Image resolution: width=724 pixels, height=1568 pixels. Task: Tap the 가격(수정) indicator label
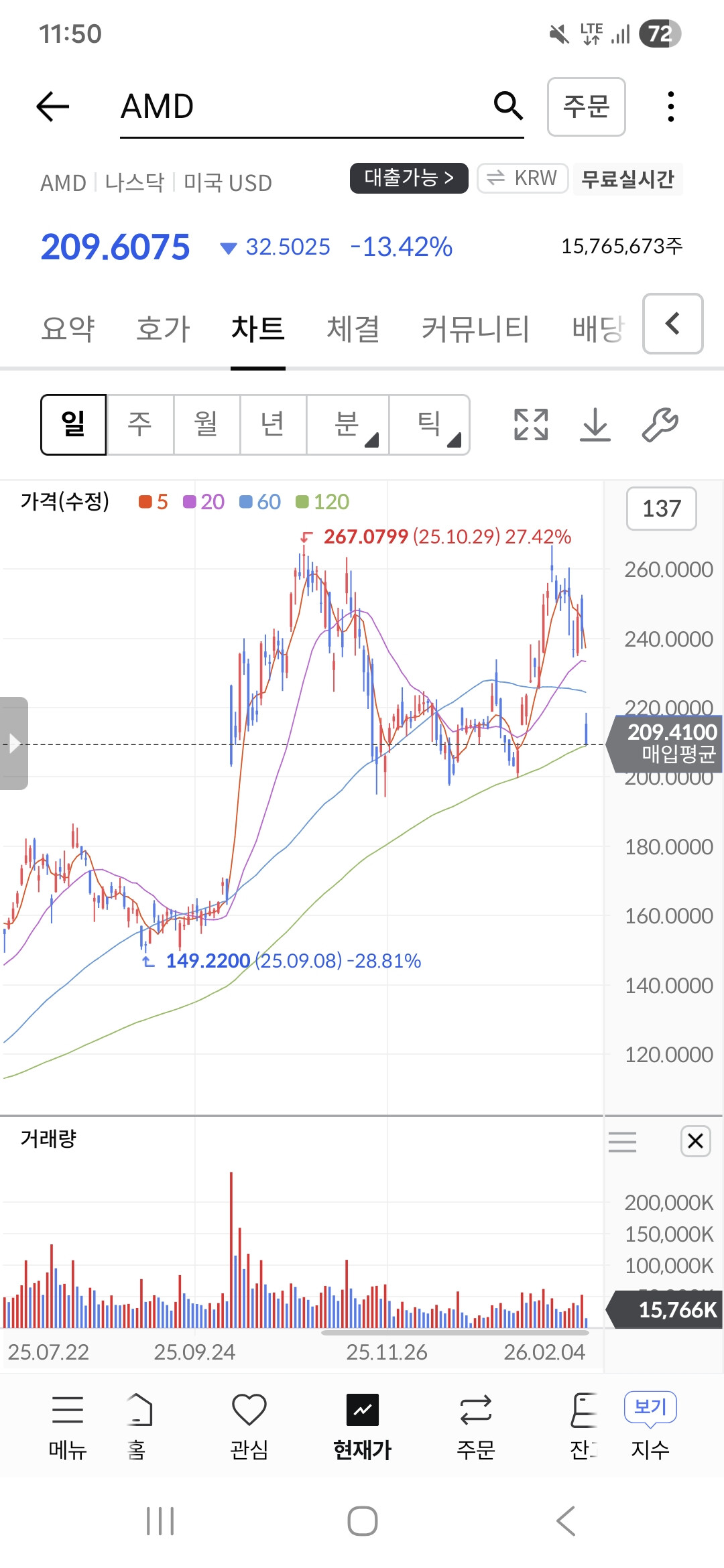click(65, 501)
